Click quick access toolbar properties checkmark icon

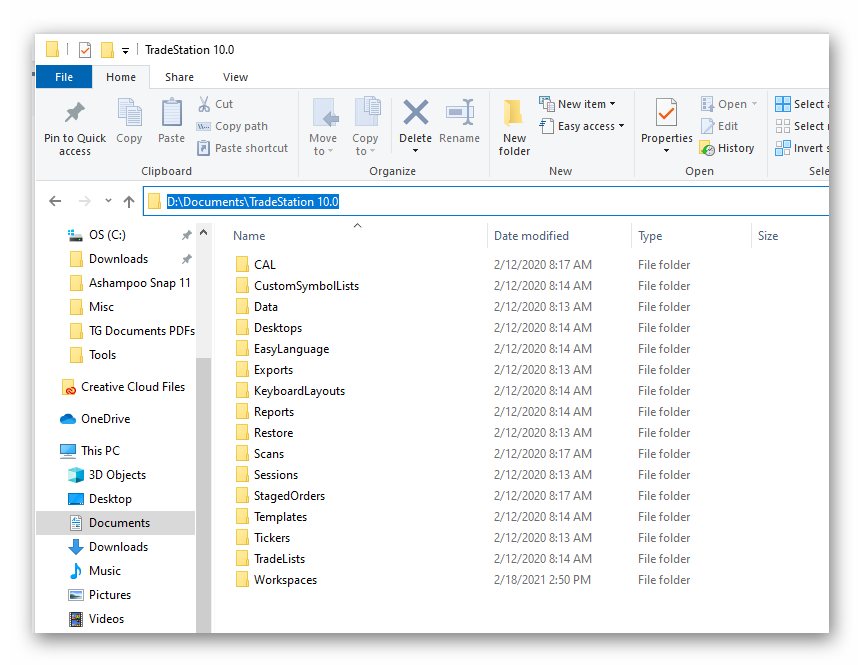point(85,50)
